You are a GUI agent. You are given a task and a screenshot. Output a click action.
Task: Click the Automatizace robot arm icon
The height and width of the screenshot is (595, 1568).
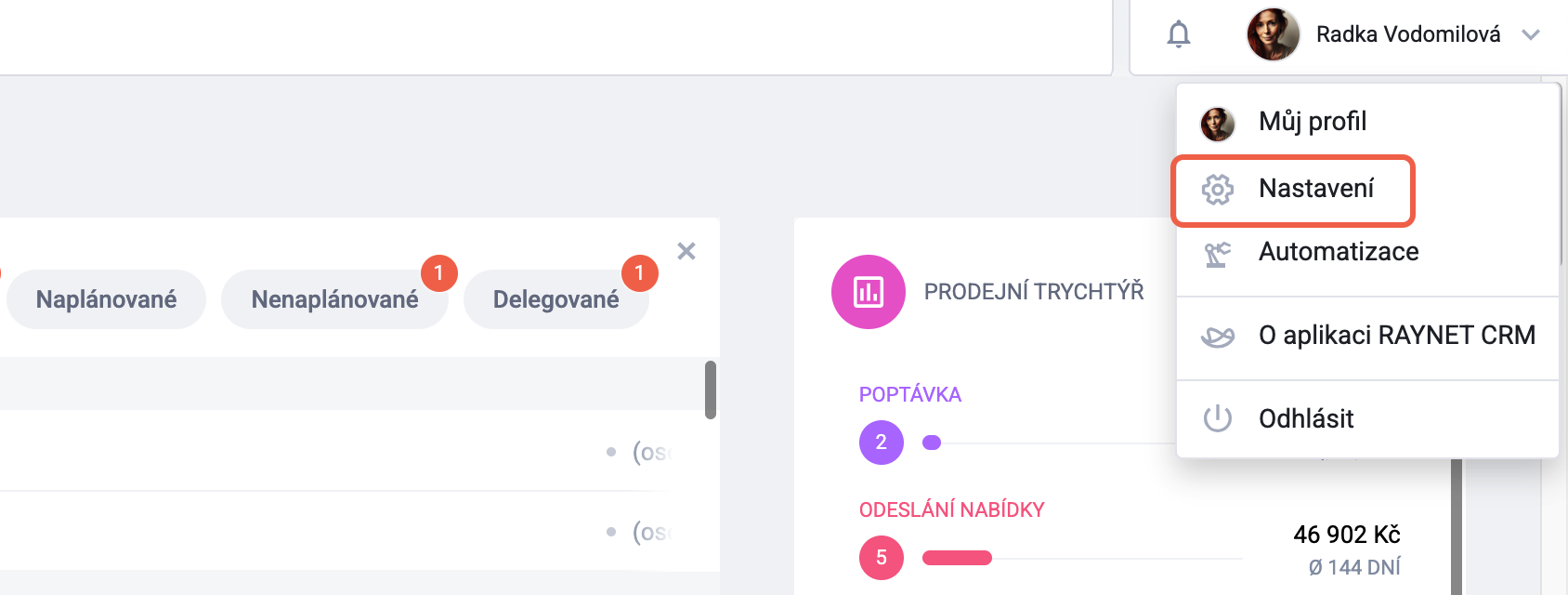click(1217, 254)
